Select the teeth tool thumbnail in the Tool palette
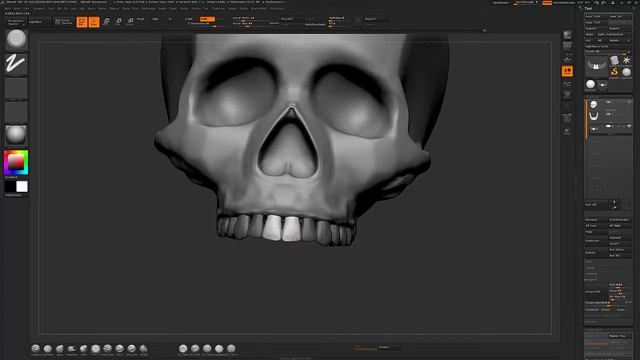Viewport: 640px width, 360px height. (602, 84)
